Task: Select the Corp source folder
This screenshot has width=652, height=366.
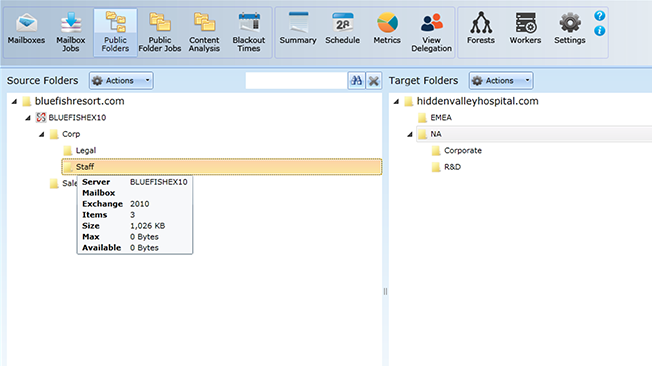Action: click(71, 134)
